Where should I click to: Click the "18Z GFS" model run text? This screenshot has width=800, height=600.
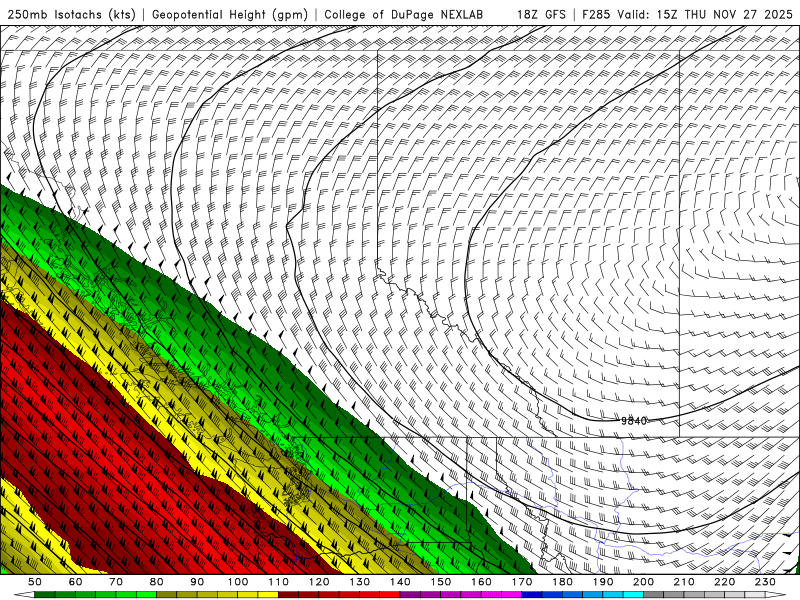point(541,14)
